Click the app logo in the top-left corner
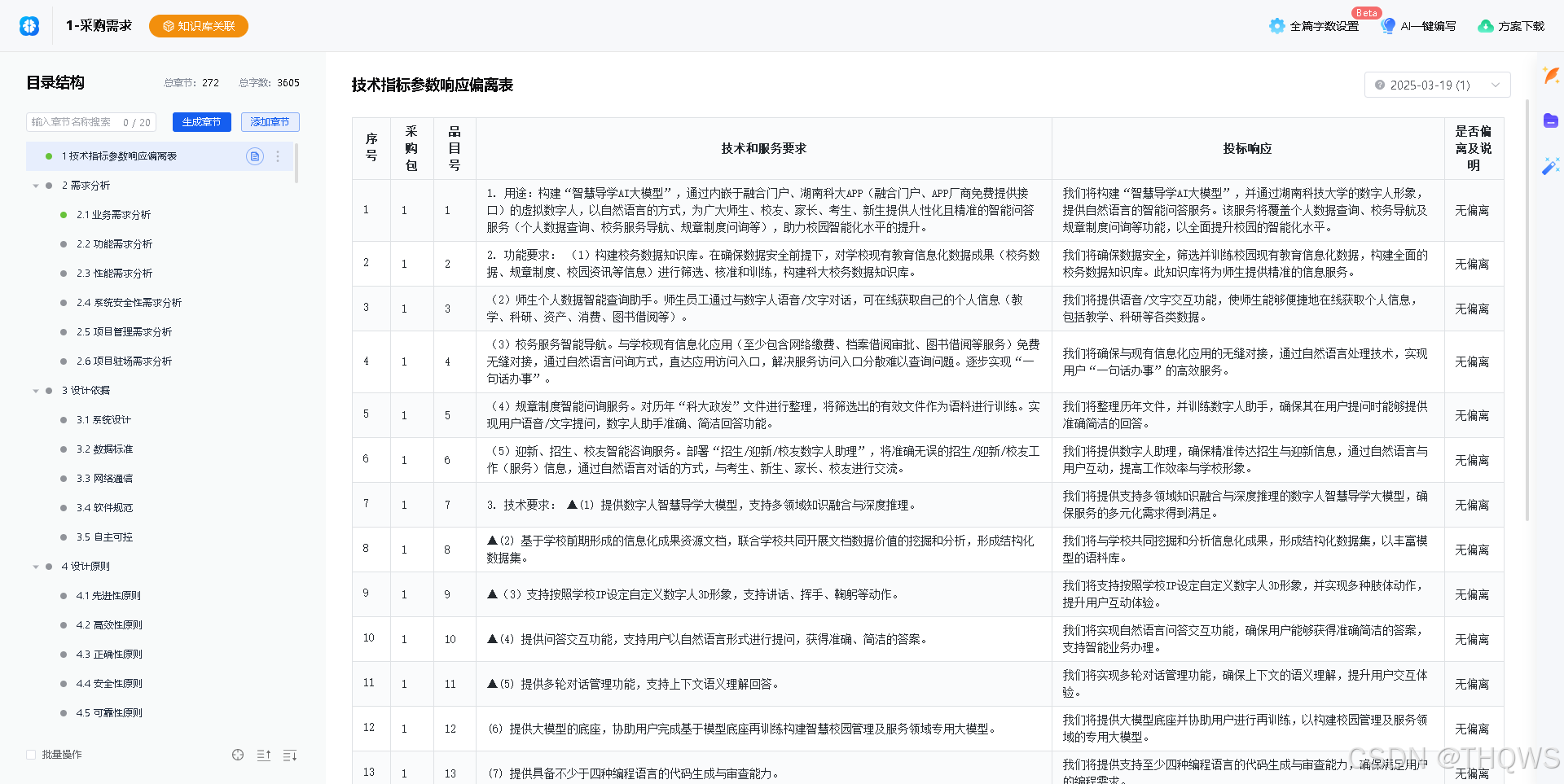The height and width of the screenshot is (784, 1564). point(29,26)
